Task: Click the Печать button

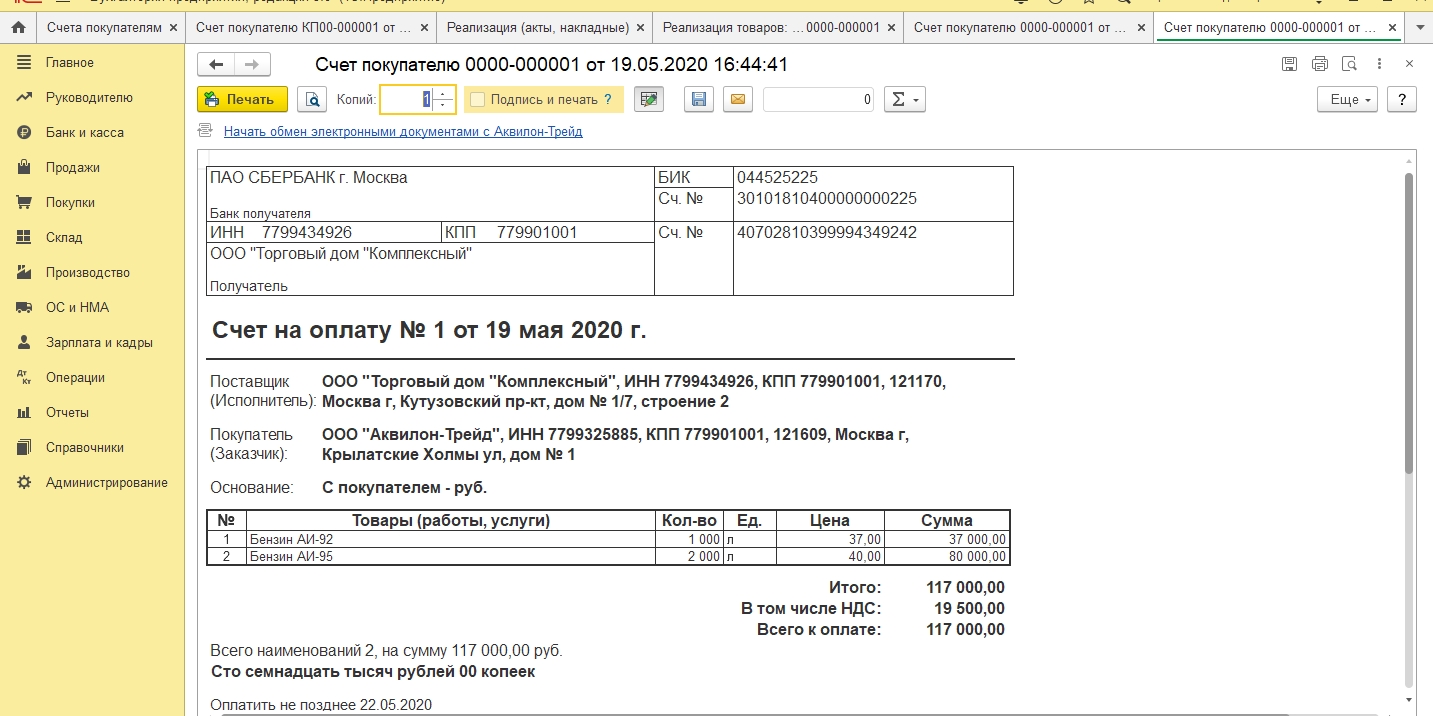Action: pos(242,100)
